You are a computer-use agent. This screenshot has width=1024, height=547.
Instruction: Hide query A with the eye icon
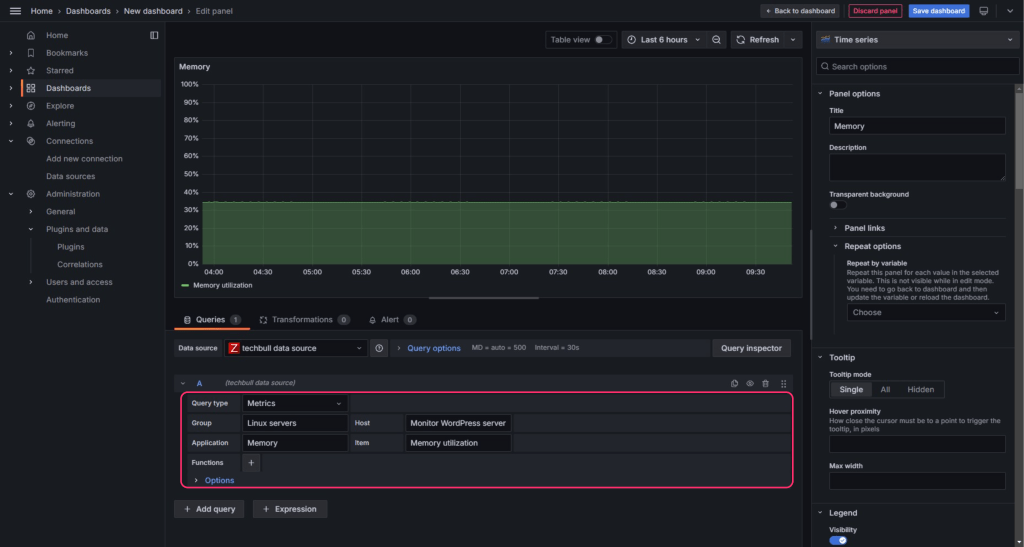750,383
